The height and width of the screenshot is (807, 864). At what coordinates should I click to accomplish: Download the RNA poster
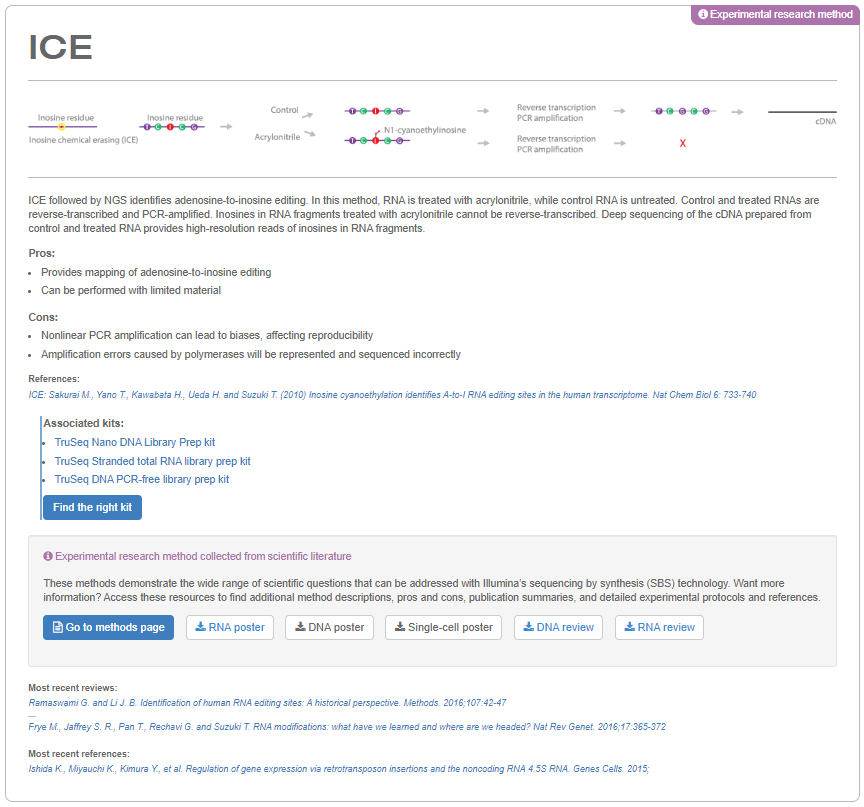coord(230,627)
